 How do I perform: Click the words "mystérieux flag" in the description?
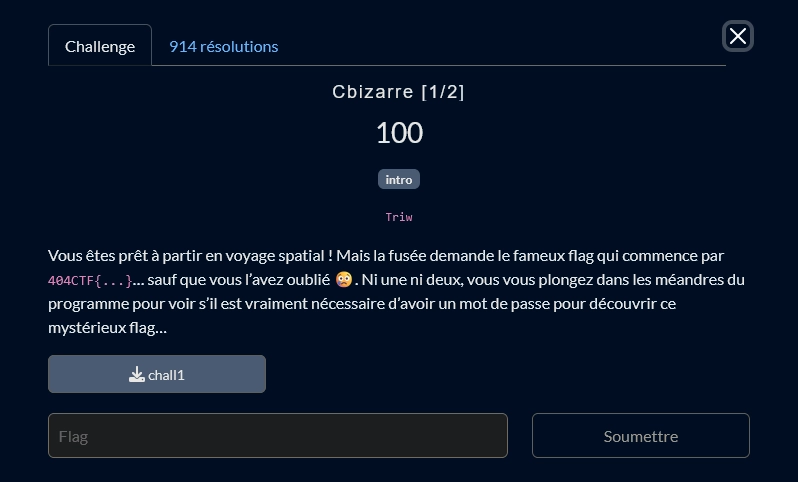[x=104, y=327]
